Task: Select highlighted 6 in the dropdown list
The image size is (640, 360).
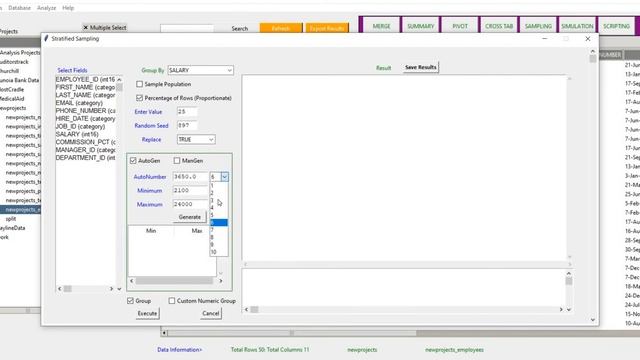Action: point(219,222)
